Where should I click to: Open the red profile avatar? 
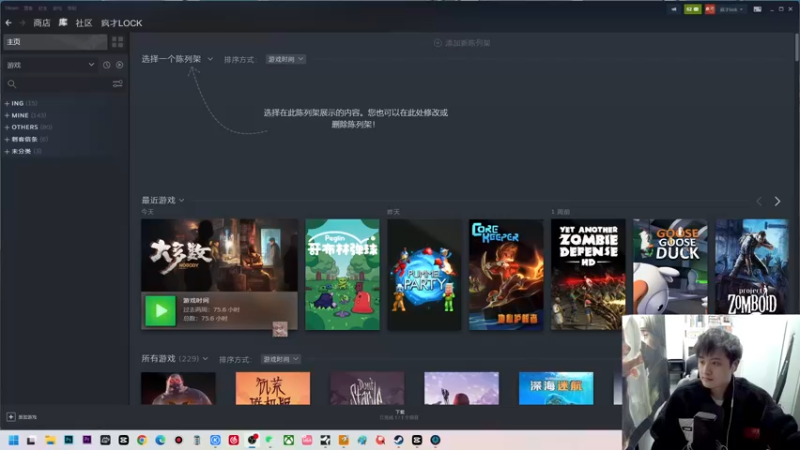pos(710,9)
